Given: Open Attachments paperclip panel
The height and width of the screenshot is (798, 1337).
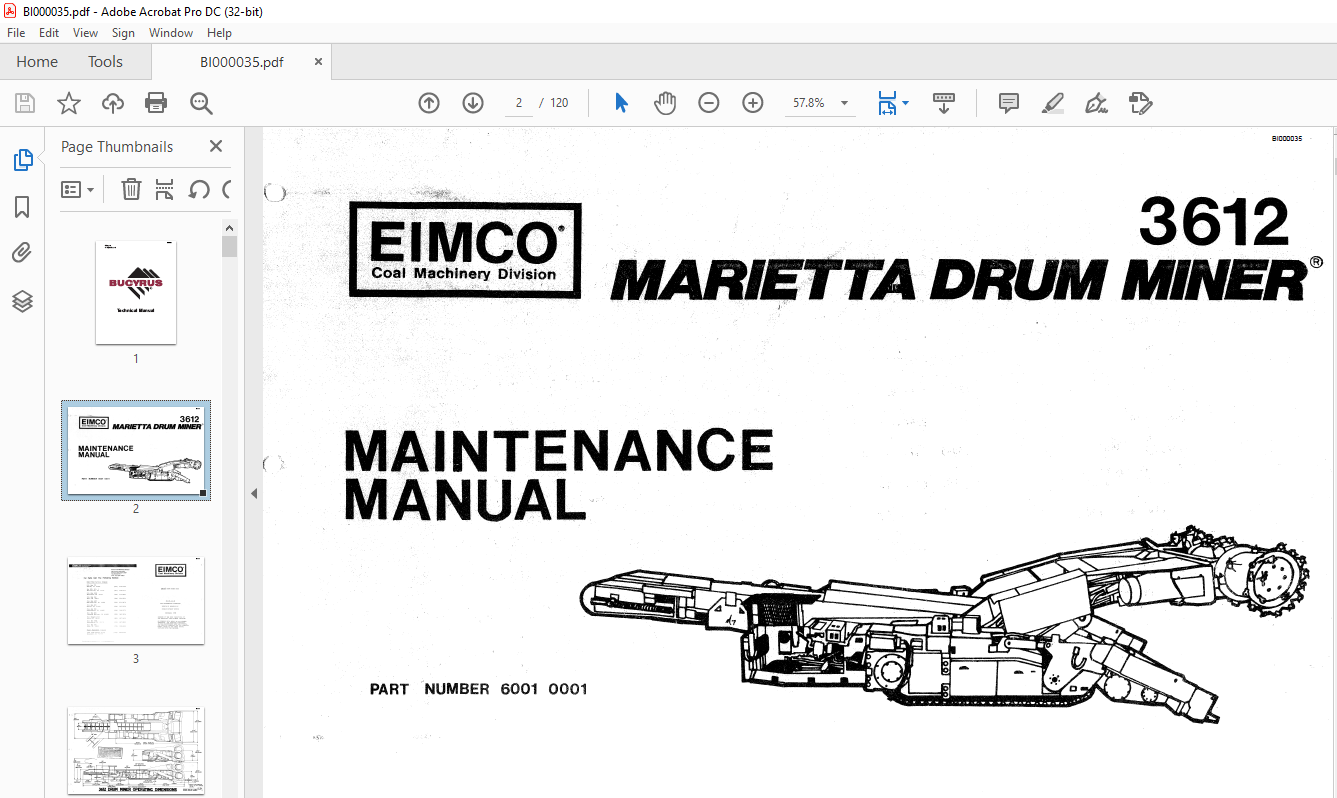Looking at the screenshot, I should 22,253.
